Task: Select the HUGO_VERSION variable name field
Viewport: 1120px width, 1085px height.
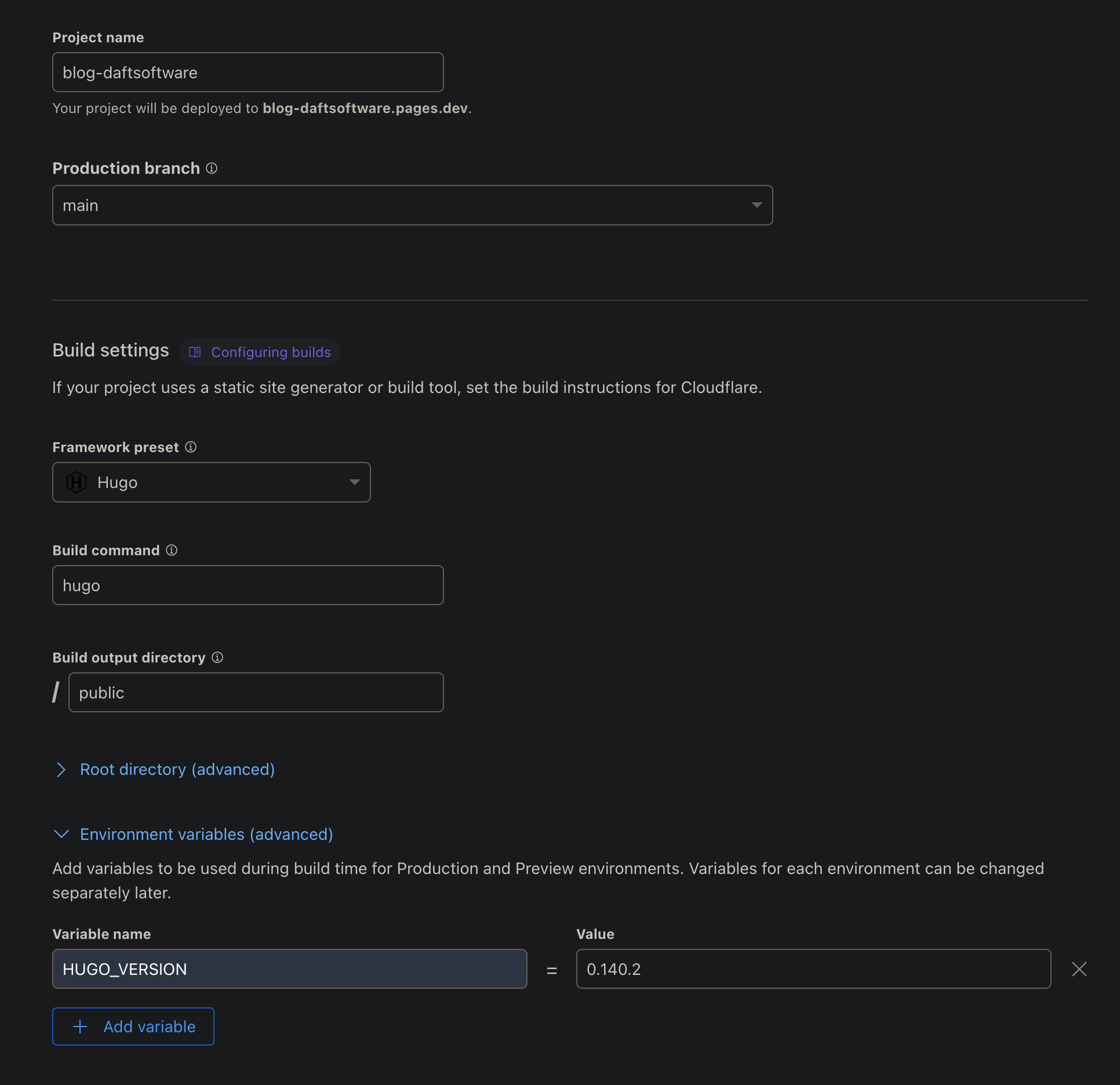Action: click(289, 969)
